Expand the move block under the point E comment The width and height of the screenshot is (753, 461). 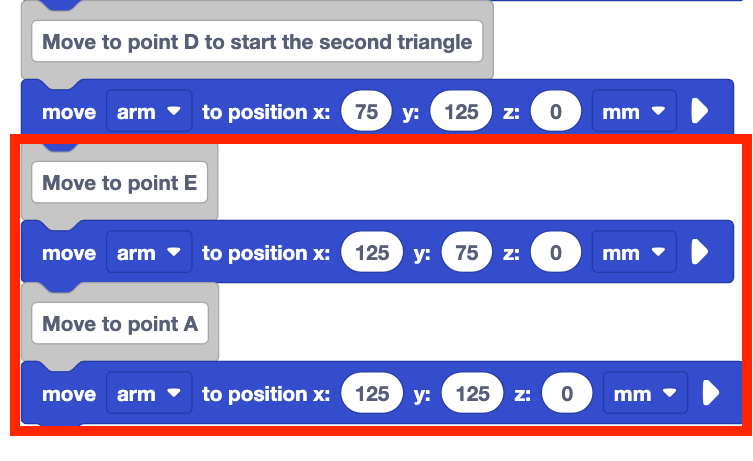(x=700, y=253)
